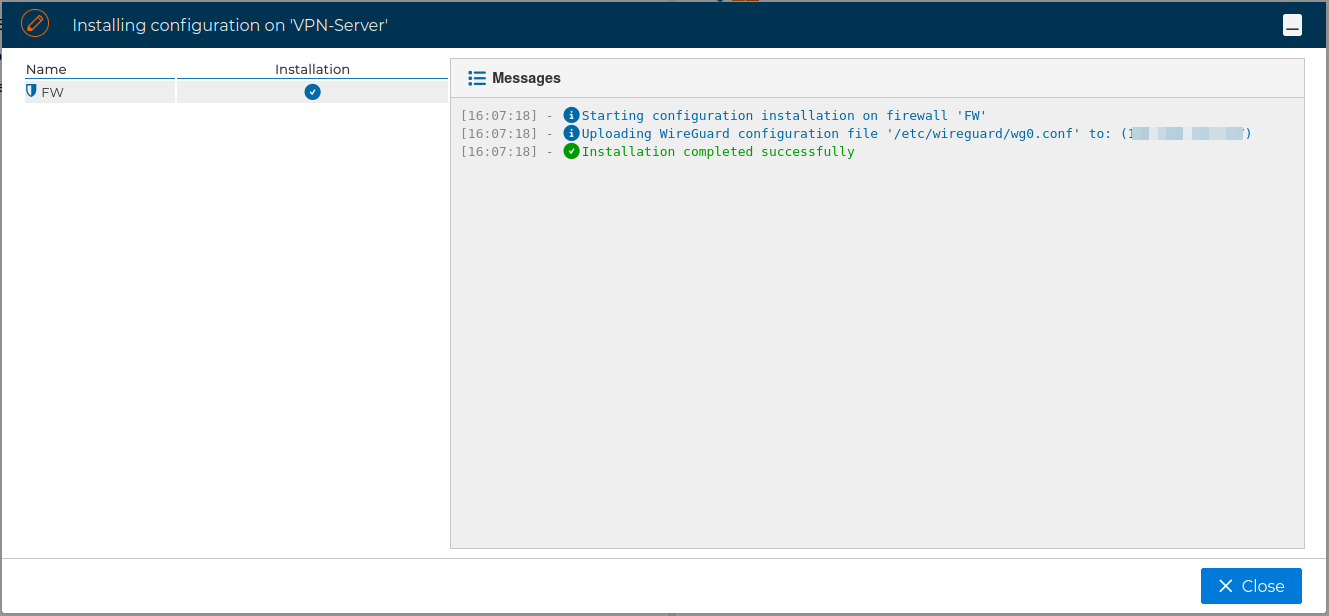The width and height of the screenshot is (1329, 616).
Task: Click info icon on 'Uploading WireGuard' line
Action: [571, 134]
